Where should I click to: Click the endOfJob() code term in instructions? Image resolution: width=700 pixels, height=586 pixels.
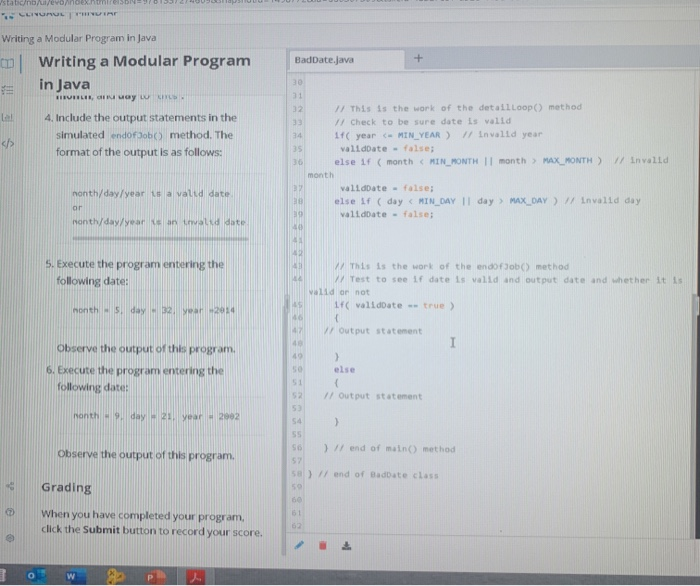(x=137, y=136)
